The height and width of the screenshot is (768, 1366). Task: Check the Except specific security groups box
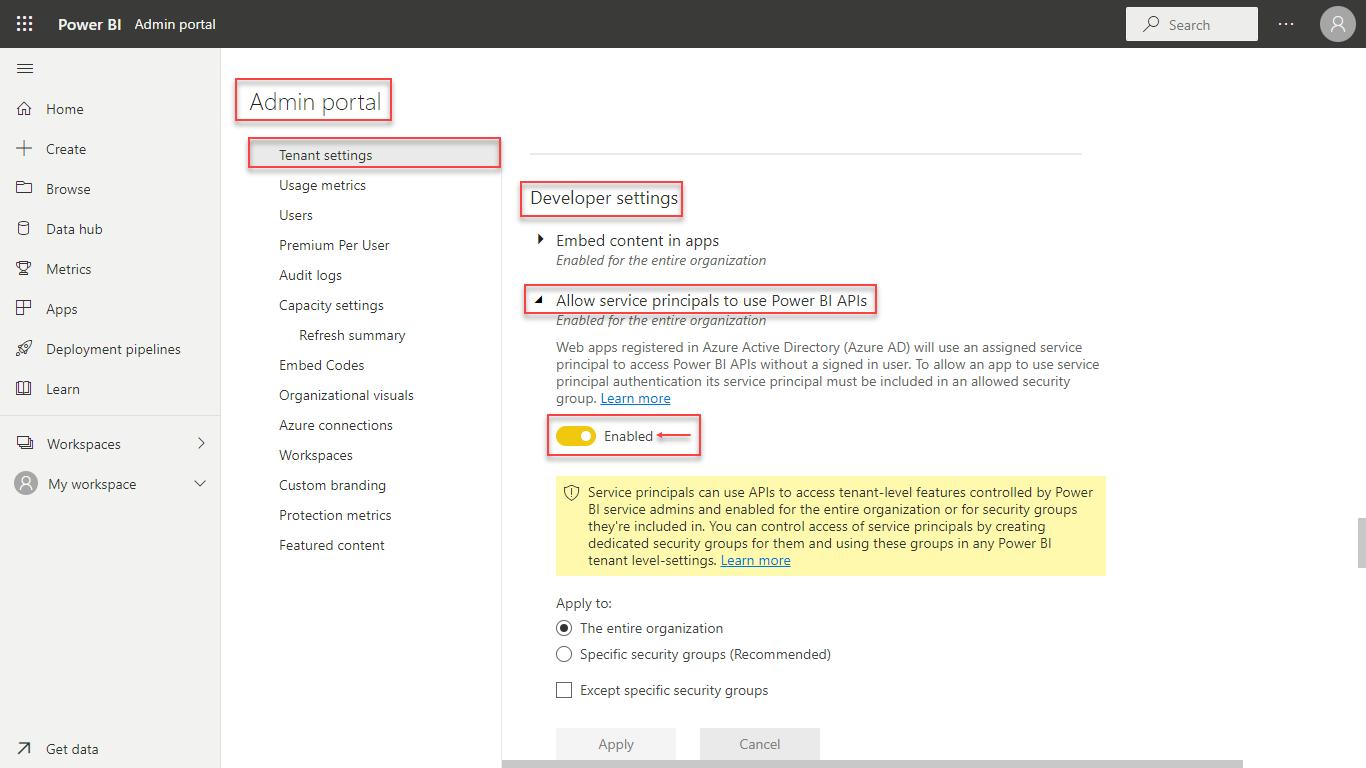564,690
